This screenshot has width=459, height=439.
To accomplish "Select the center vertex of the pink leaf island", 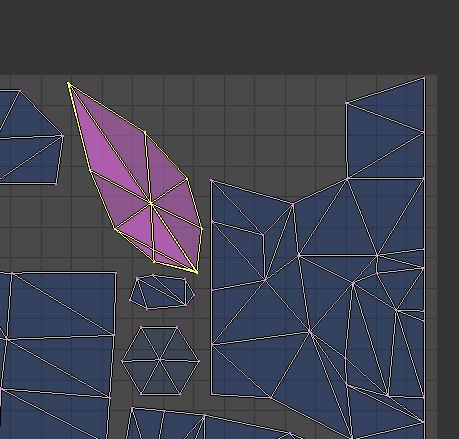I will click(151, 203).
